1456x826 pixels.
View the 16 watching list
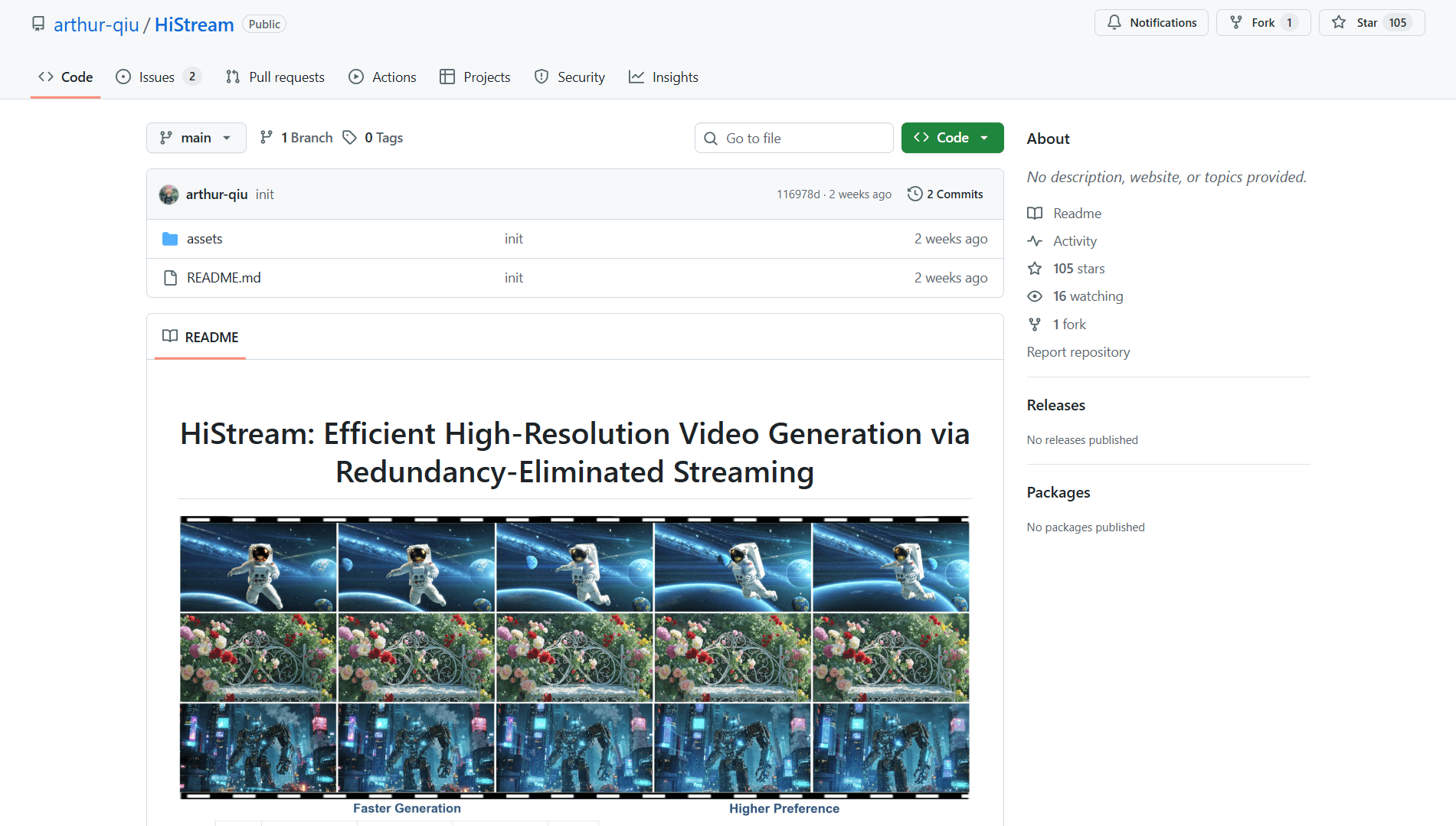click(1087, 296)
